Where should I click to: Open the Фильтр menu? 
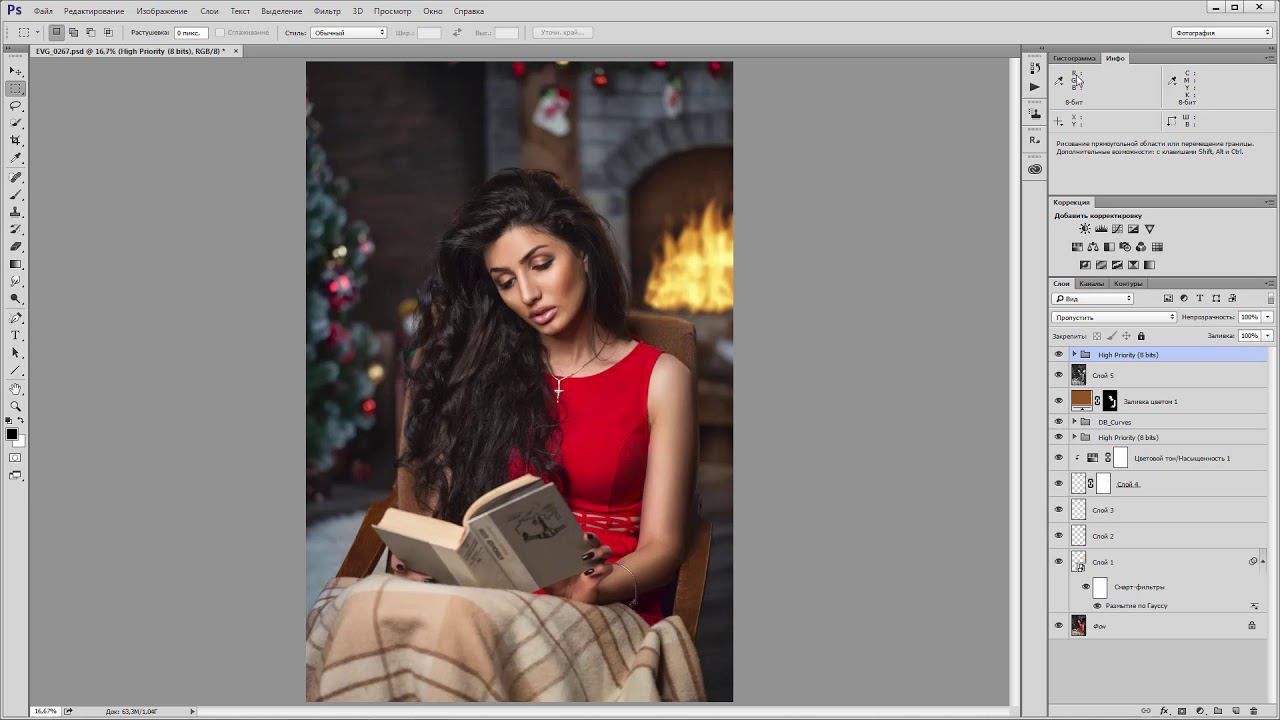tap(327, 11)
